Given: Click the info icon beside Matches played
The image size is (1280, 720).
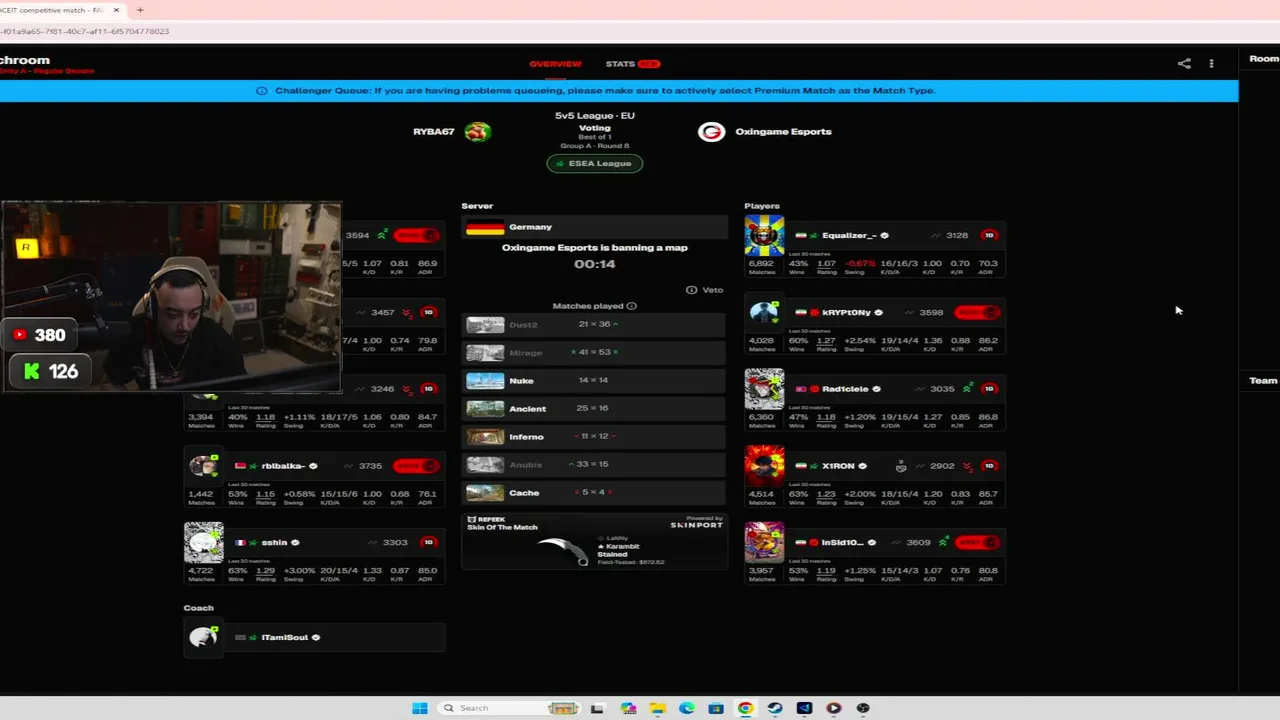Looking at the screenshot, I should pos(631,306).
